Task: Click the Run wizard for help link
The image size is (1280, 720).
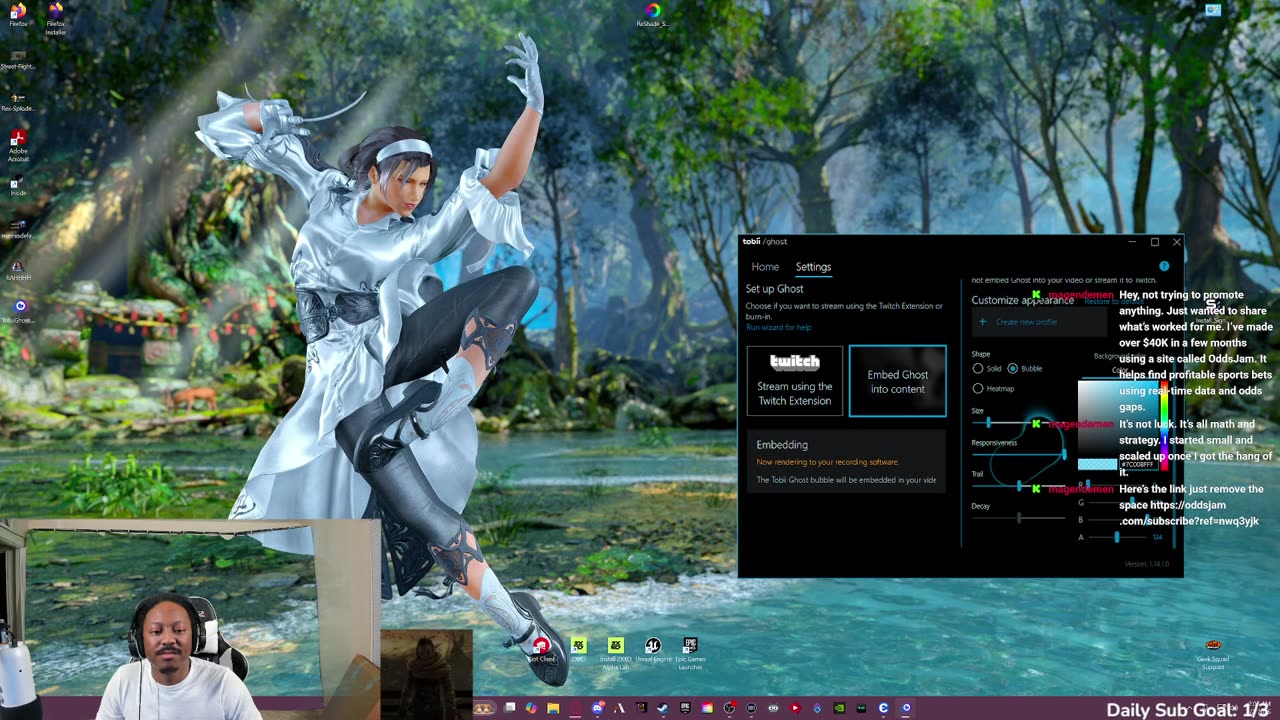Action: click(x=779, y=327)
